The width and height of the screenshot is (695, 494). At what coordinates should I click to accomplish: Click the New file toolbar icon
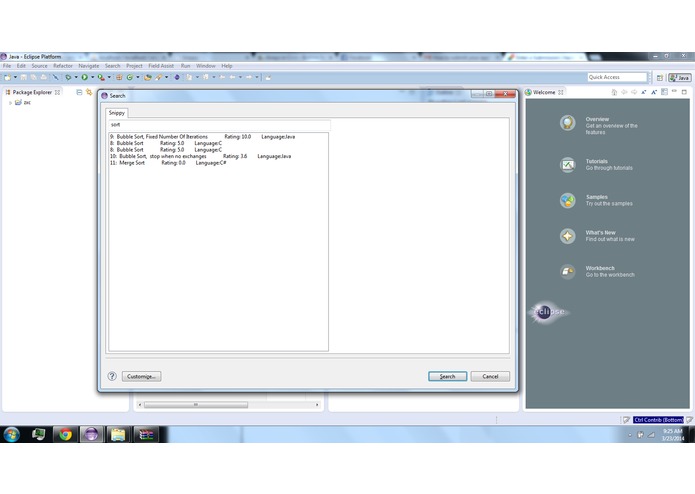click(x=8, y=77)
